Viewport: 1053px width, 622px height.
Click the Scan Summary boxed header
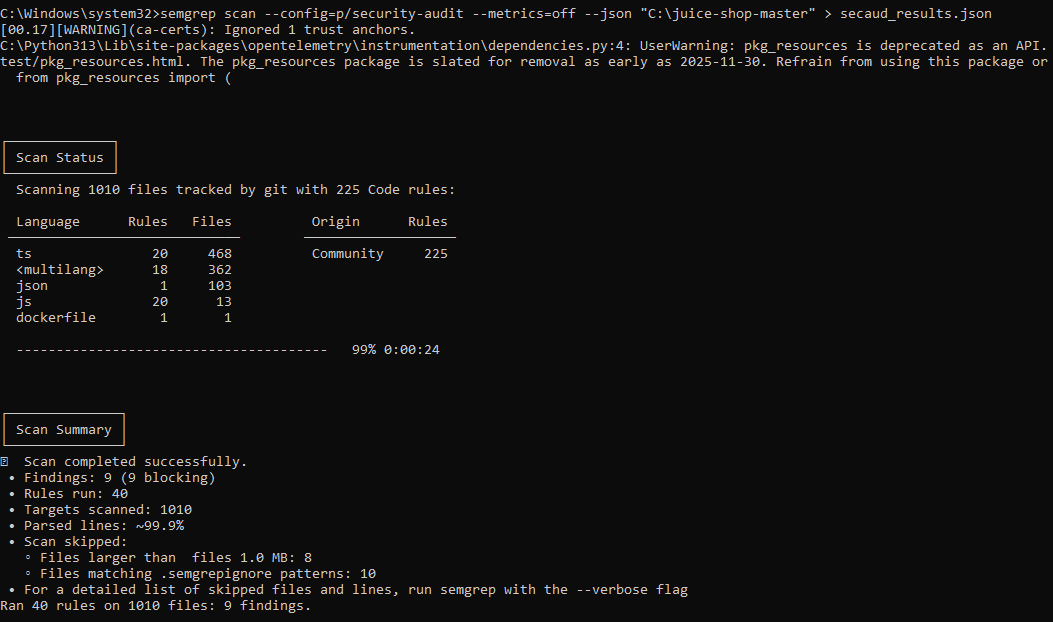(x=64, y=430)
